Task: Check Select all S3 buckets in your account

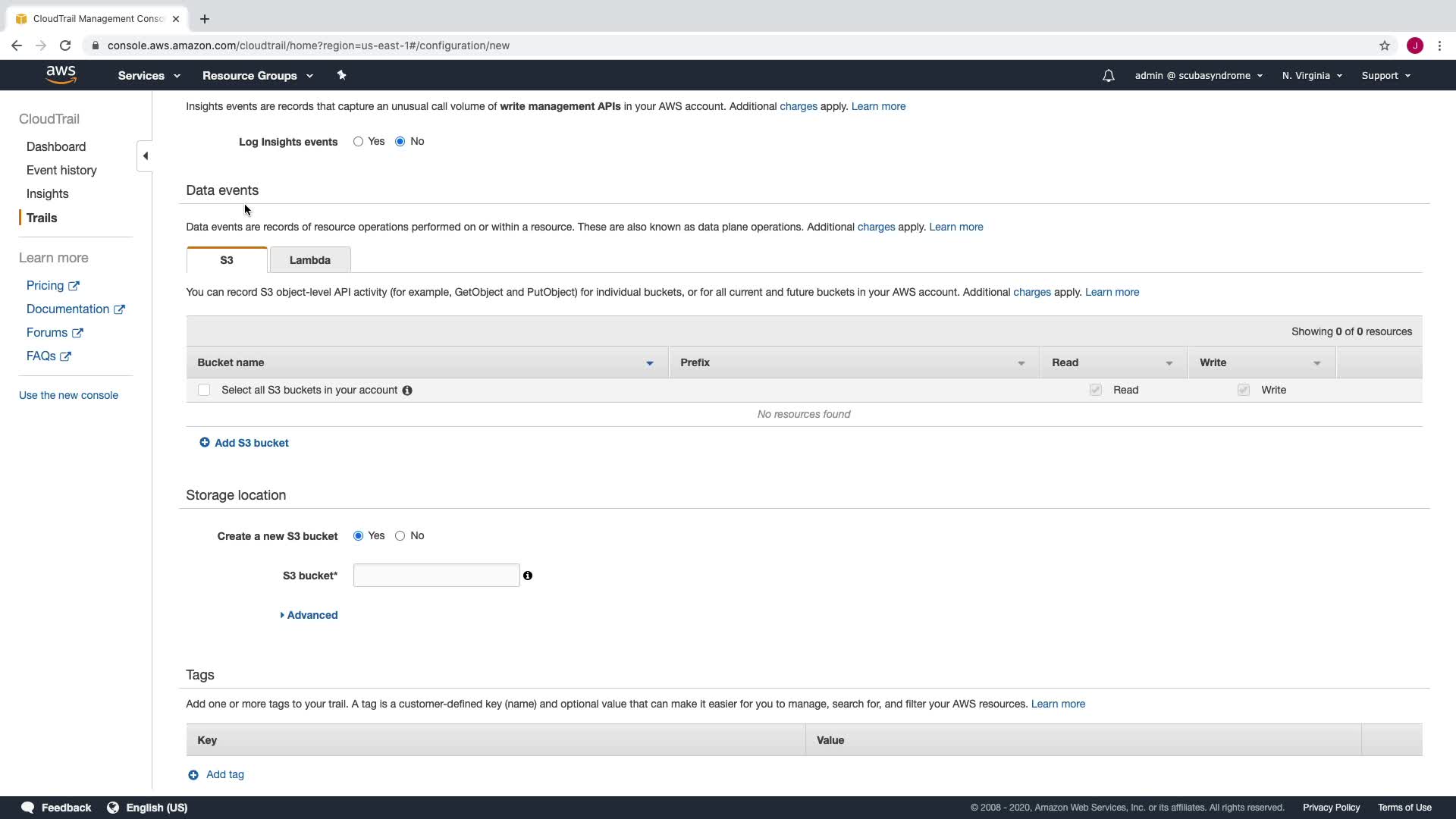Action: point(204,390)
